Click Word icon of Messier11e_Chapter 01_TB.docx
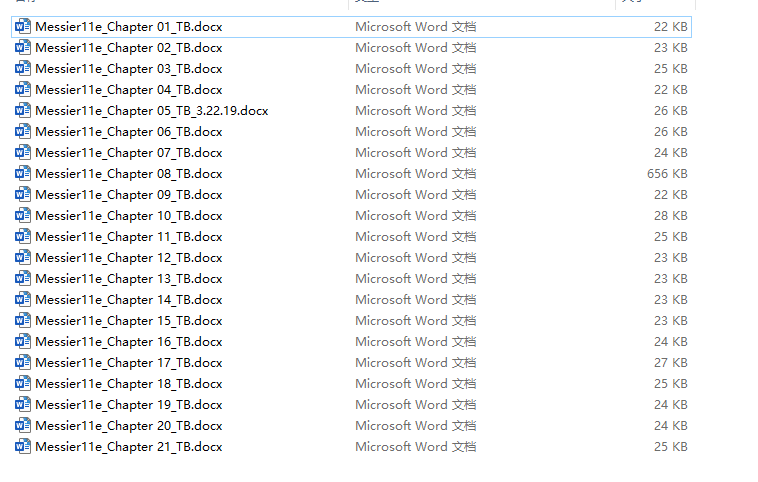758x482 pixels. tap(23, 26)
